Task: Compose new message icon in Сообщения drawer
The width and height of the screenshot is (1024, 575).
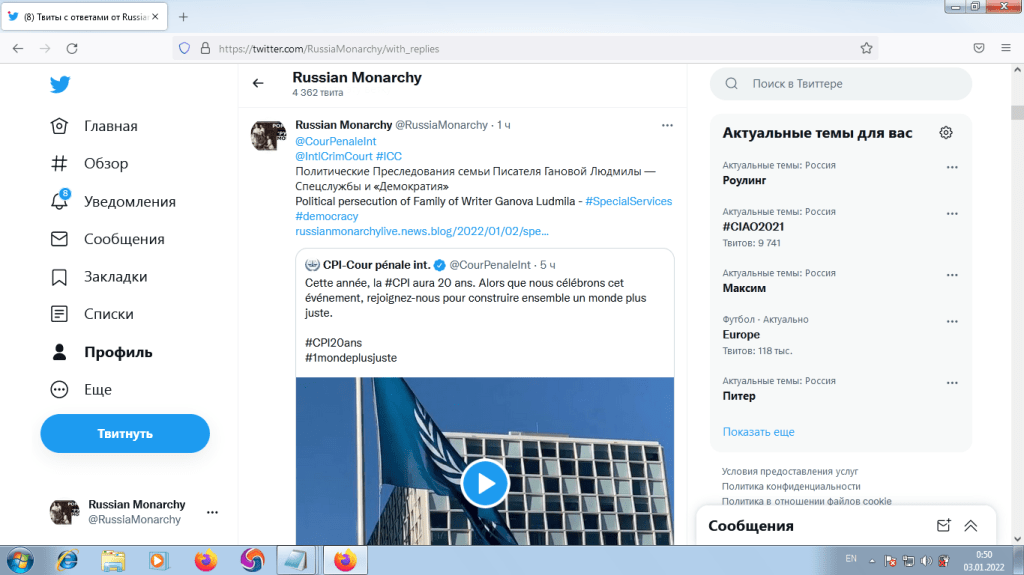Action: [x=944, y=525]
